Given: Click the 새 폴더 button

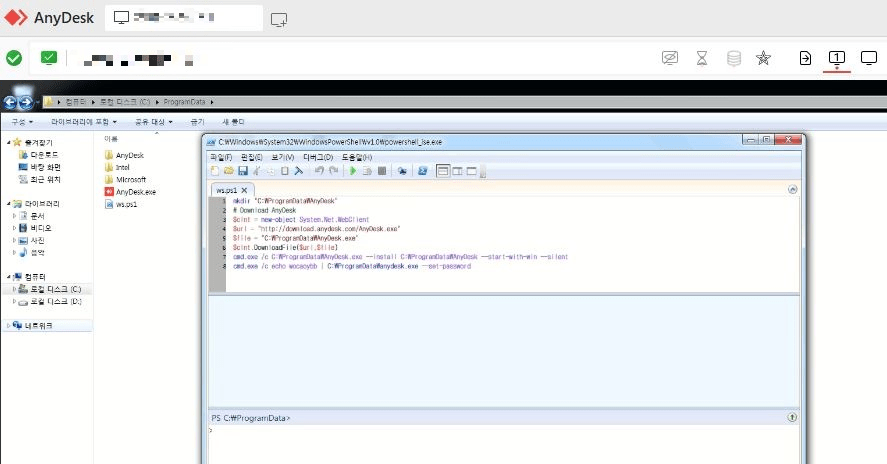Looking at the screenshot, I should tap(233, 122).
